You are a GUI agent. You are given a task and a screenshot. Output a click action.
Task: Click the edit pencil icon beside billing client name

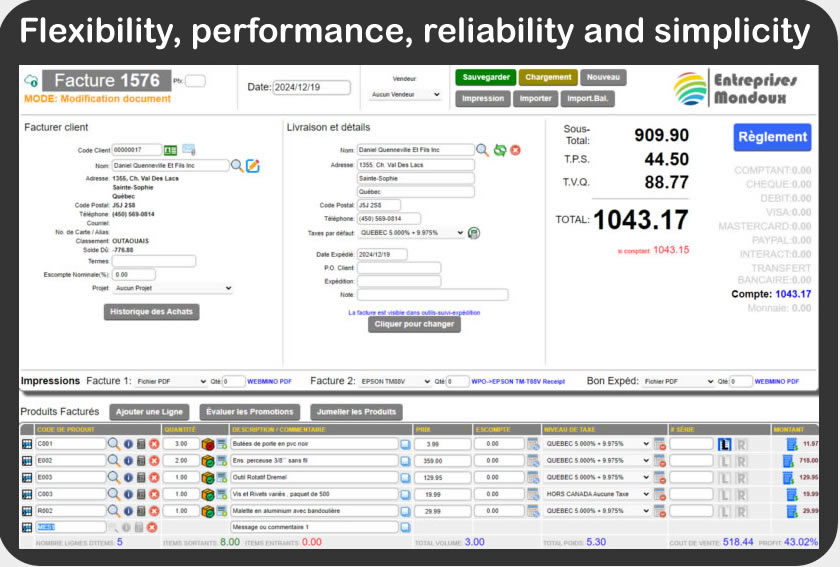pos(253,165)
